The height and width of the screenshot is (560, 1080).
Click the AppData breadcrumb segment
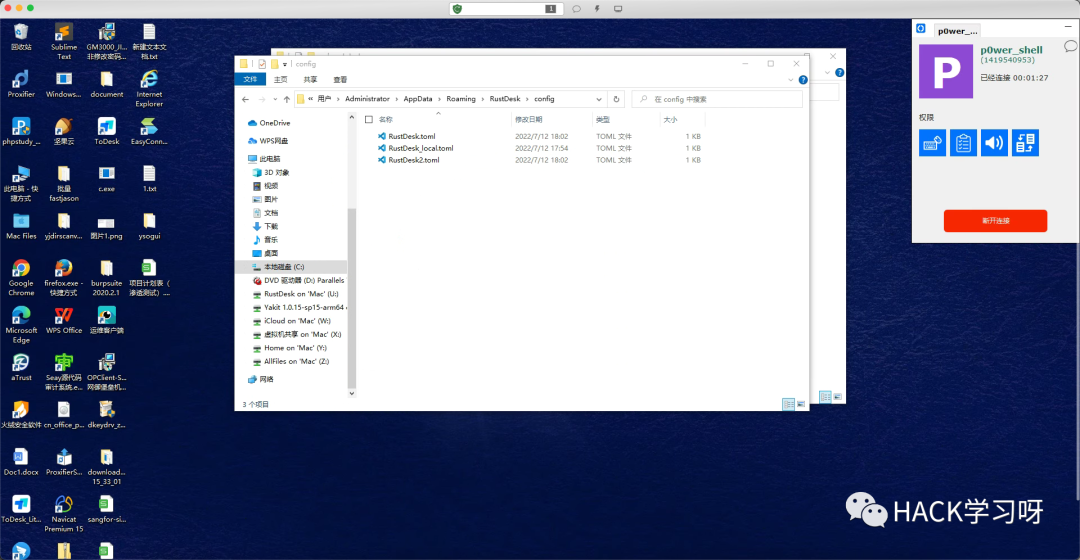tap(417, 99)
